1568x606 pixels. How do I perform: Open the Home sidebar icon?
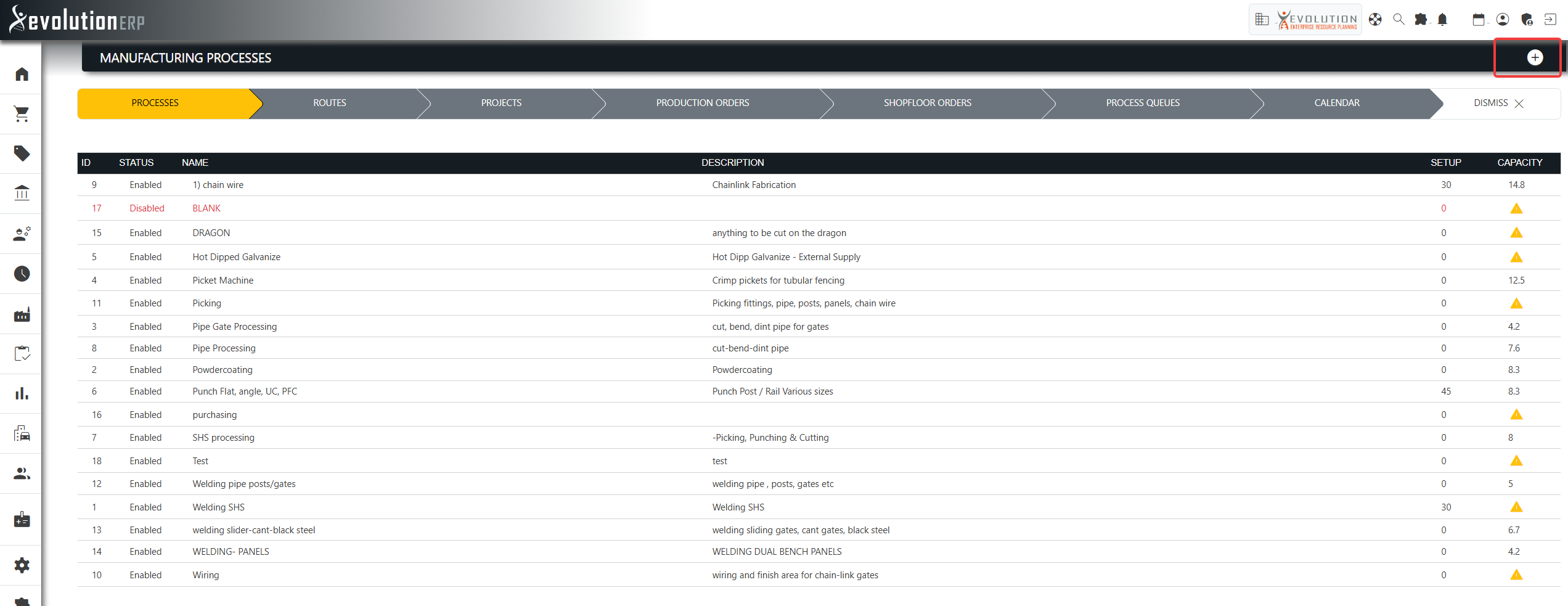click(x=22, y=75)
